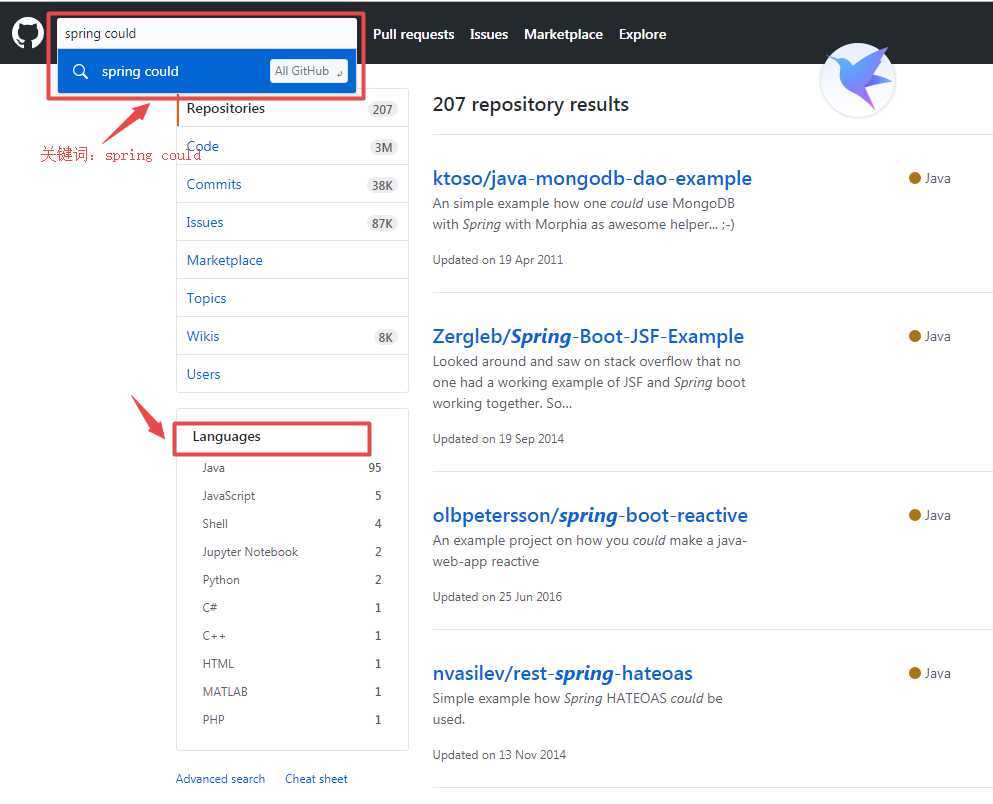Switch to Commits results with 38K count
Viewport: 993px width, 804px height.
pyautogui.click(x=293, y=184)
